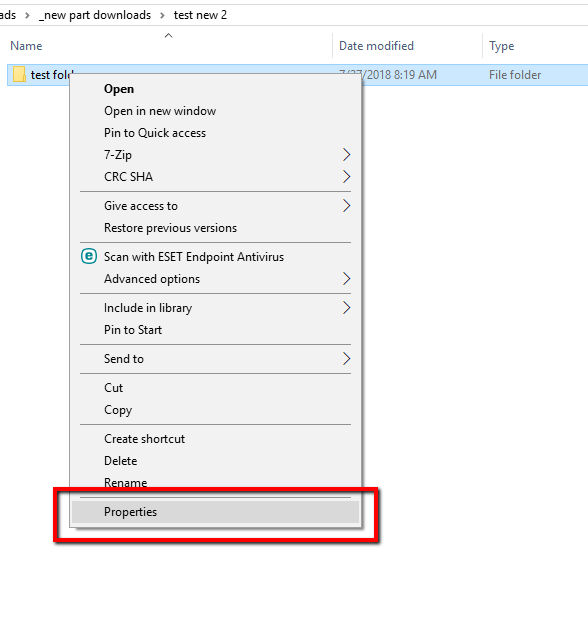Screen dimensions: 588x626
Task: Choose Create shortcut
Action: (x=216, y=439)
